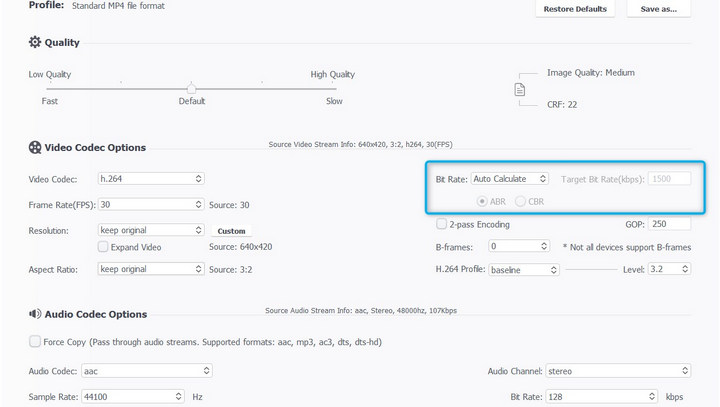The height and width of the screenshot is (407, 720).
Task: Click the quality slider handle
Action: click(x=191, y=88)
